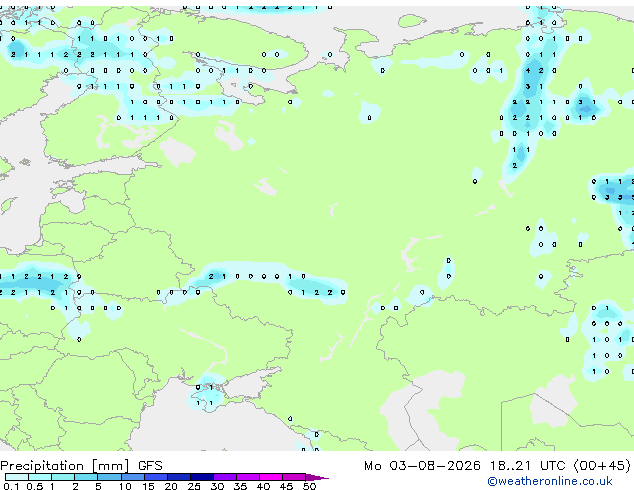Click the '0.1' legend label

[x=11, y=486]
